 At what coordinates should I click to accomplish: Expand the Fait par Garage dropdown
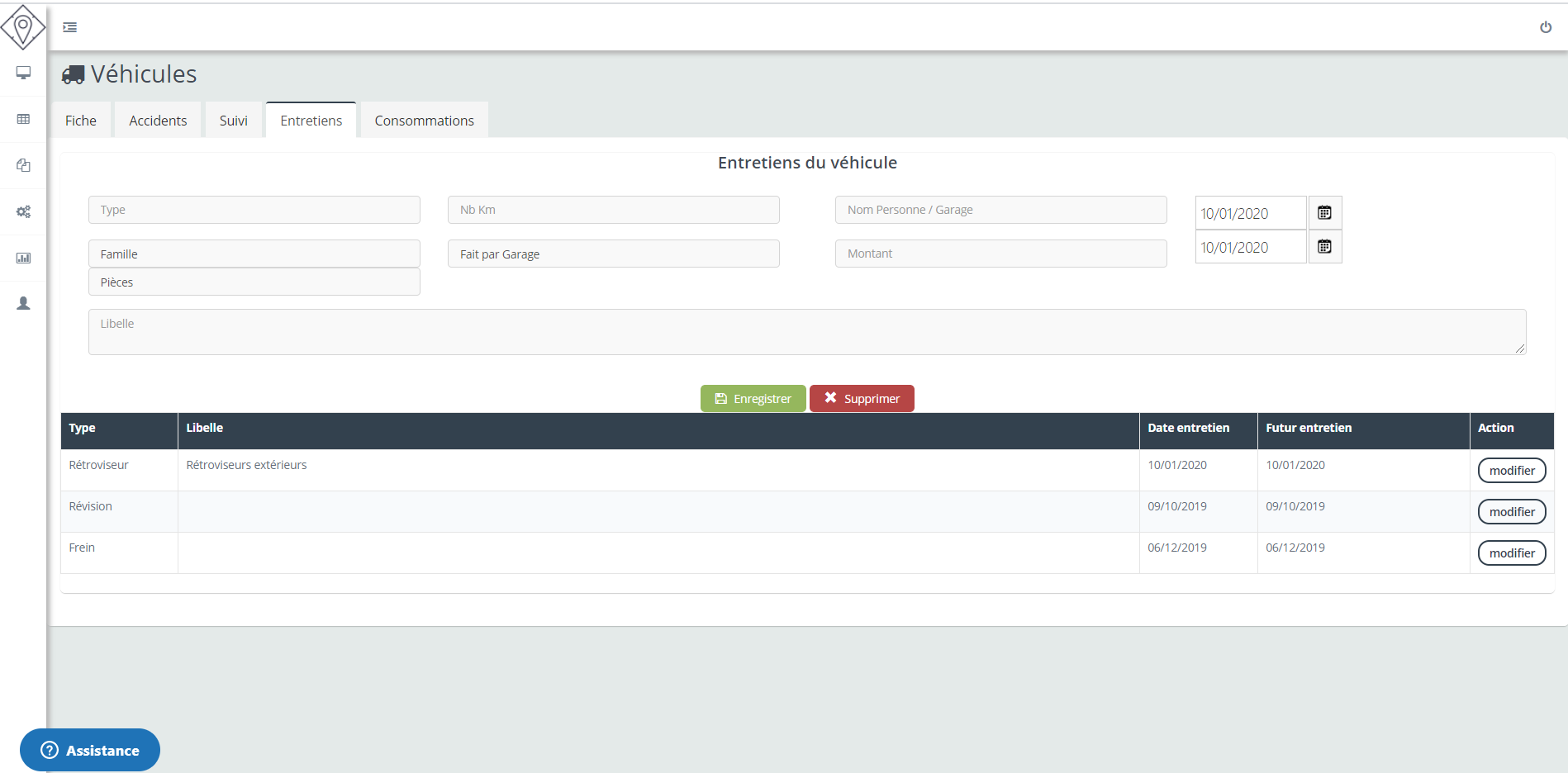[x=613, y=254]
